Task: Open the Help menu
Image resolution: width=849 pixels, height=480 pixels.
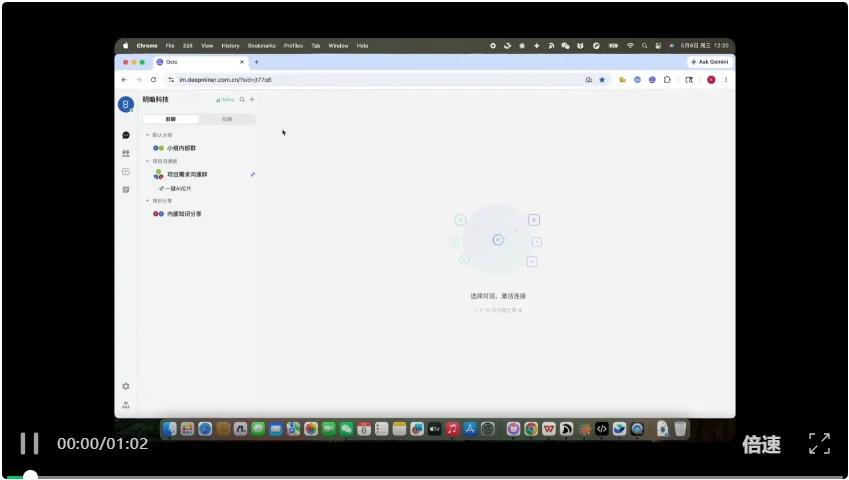Action: click(362, 46)
